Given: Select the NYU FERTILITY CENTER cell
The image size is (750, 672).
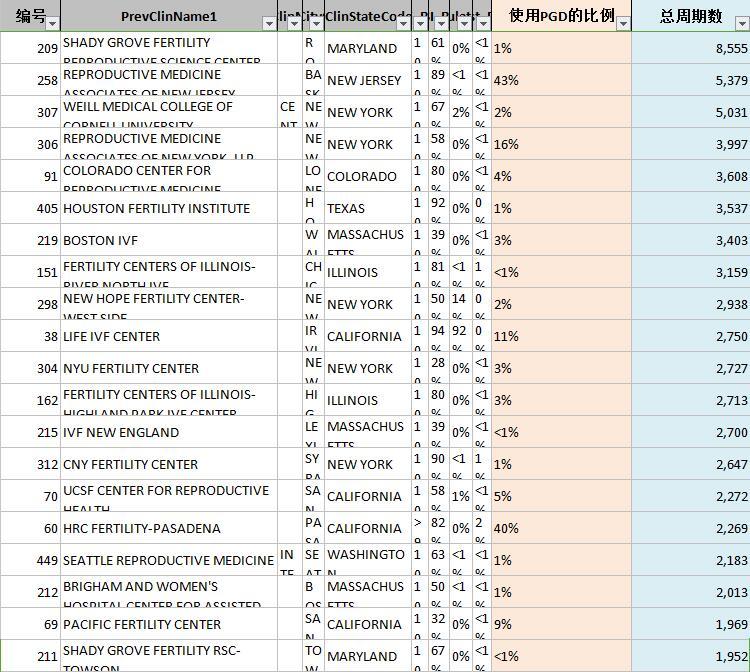Looking at the screenshot, I should pyautogui.click(x=169, y=368).
